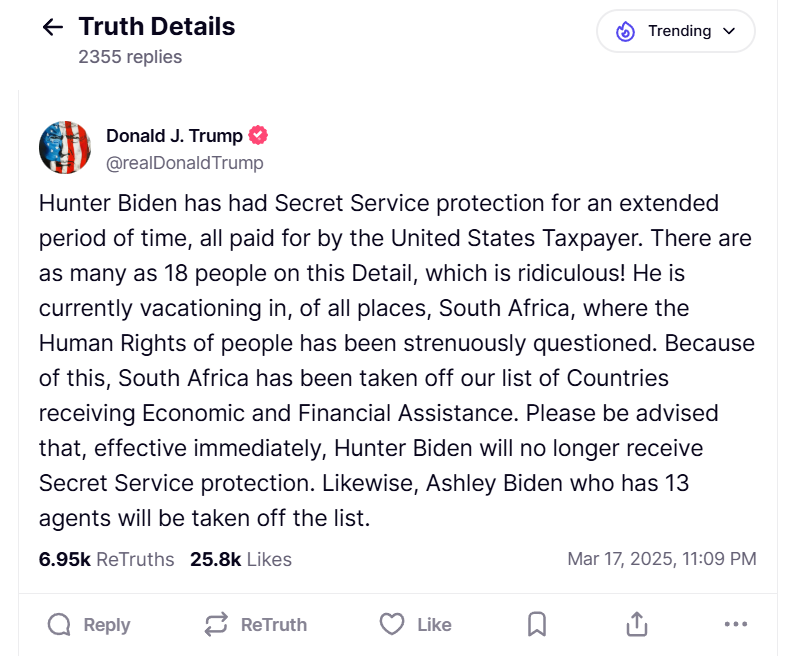801x656 pixels.
Task: Open the Trending sort dropdown
Action: click(676, 31)
